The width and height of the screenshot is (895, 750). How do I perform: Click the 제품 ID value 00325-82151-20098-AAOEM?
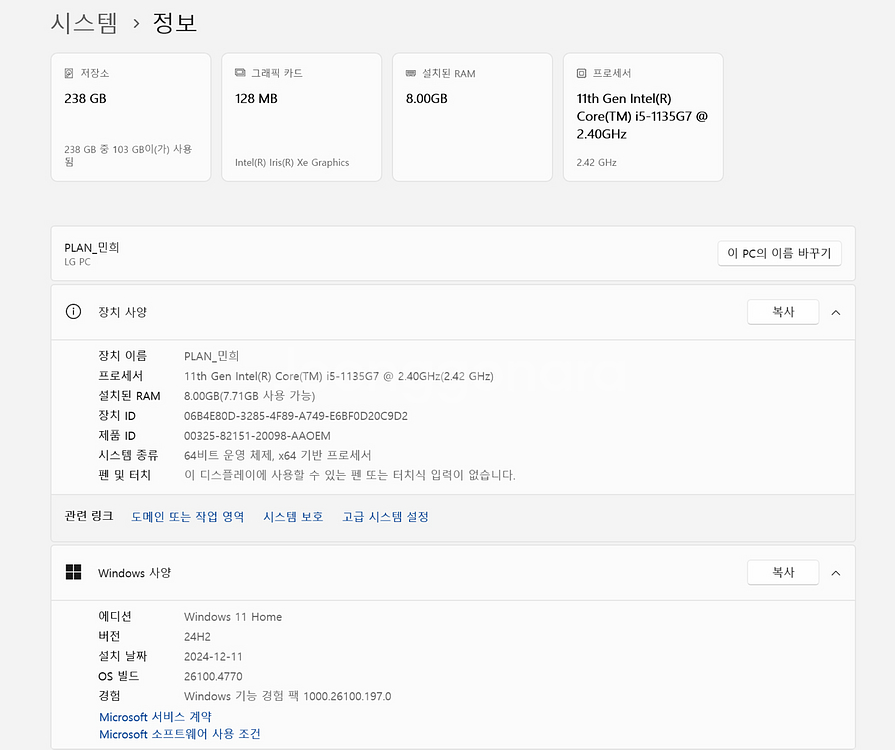pos(257,436)
